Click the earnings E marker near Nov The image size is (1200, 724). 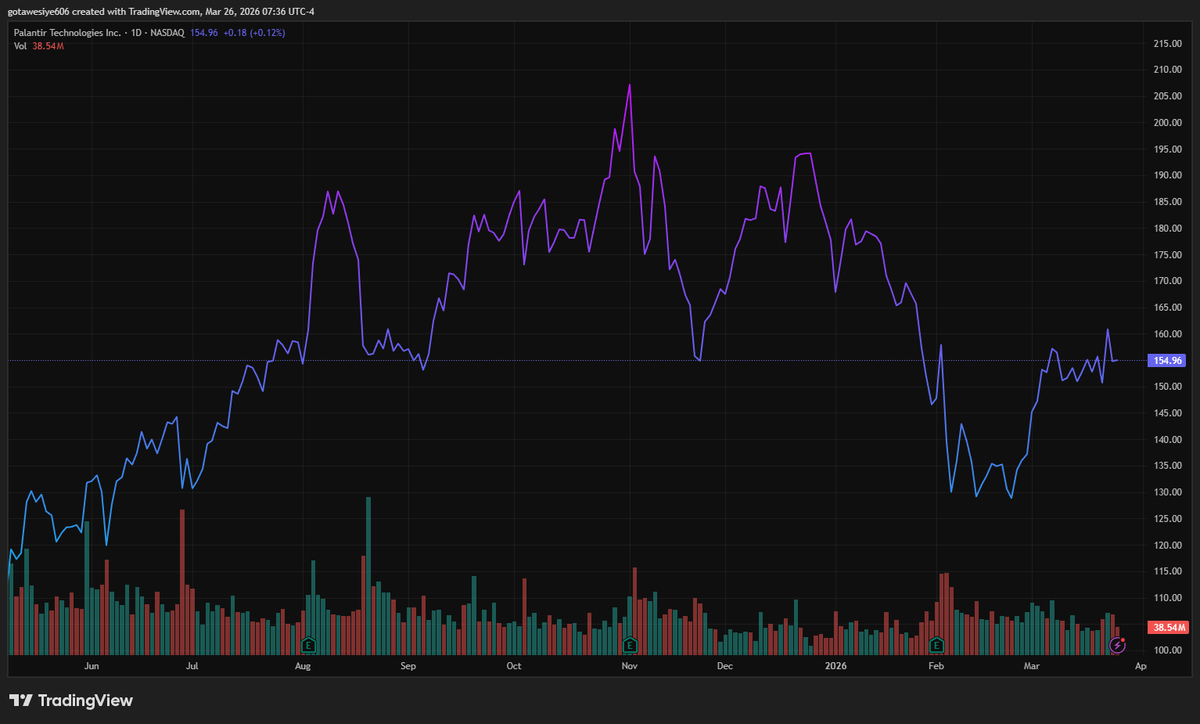pos(630,644)
